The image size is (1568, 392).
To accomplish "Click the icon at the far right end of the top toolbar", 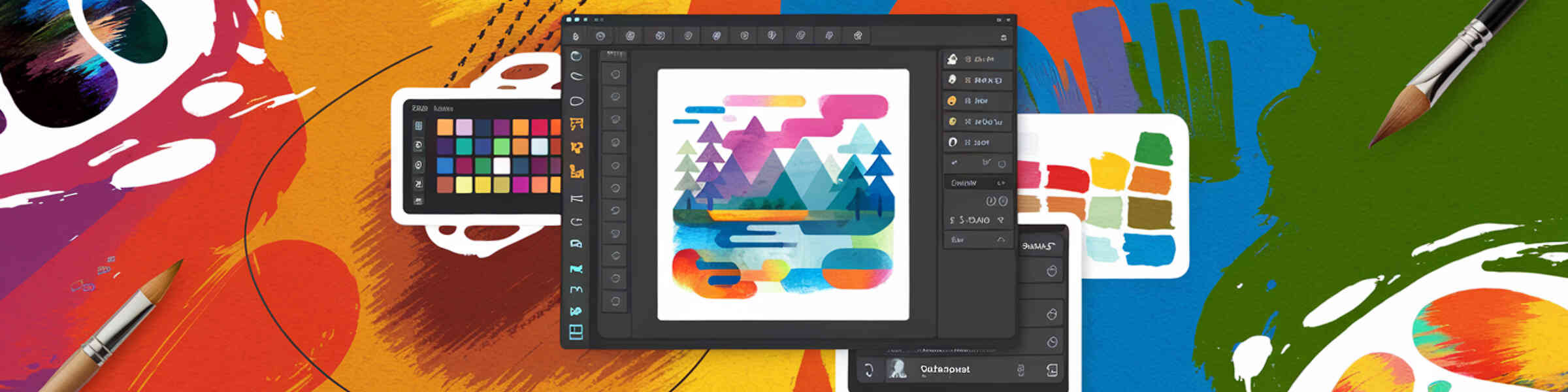I will point(1004,37).
